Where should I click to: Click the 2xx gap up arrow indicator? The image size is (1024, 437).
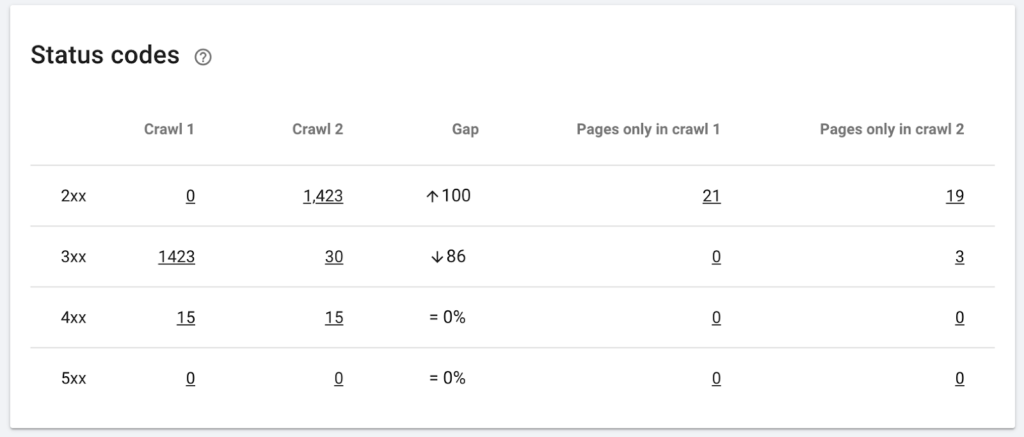(x=432, y=196)
